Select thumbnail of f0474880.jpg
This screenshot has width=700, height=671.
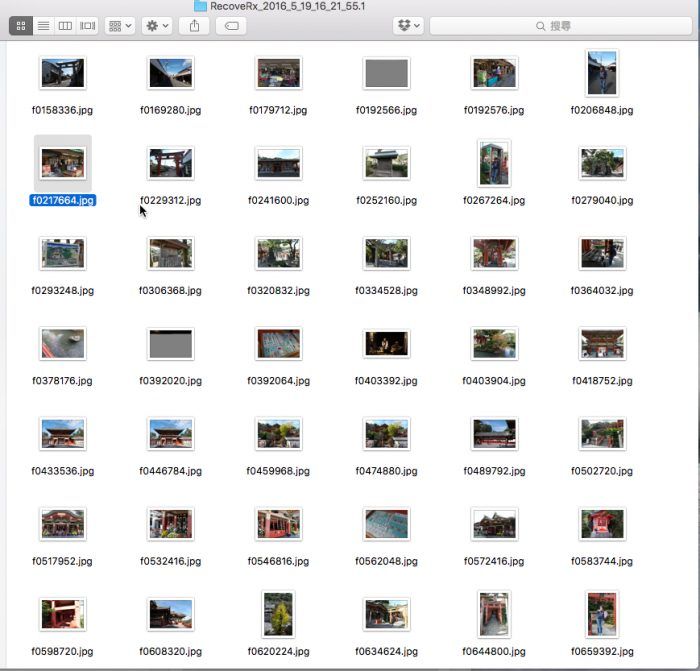click(387, 433)
